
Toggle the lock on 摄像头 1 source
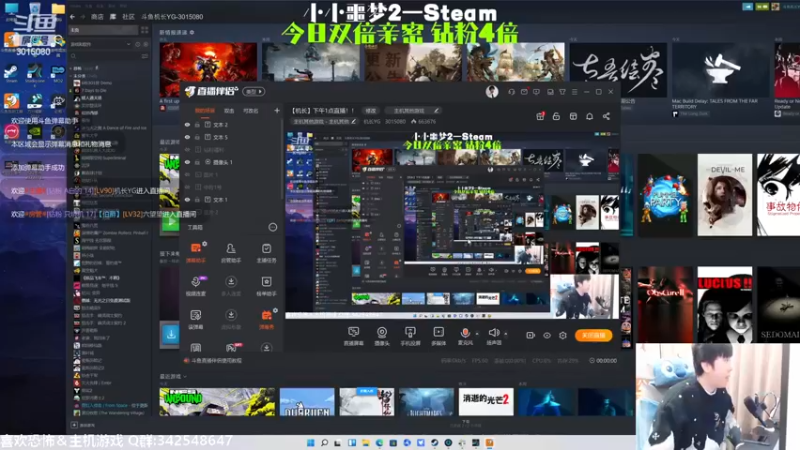[x=197, y=162]
